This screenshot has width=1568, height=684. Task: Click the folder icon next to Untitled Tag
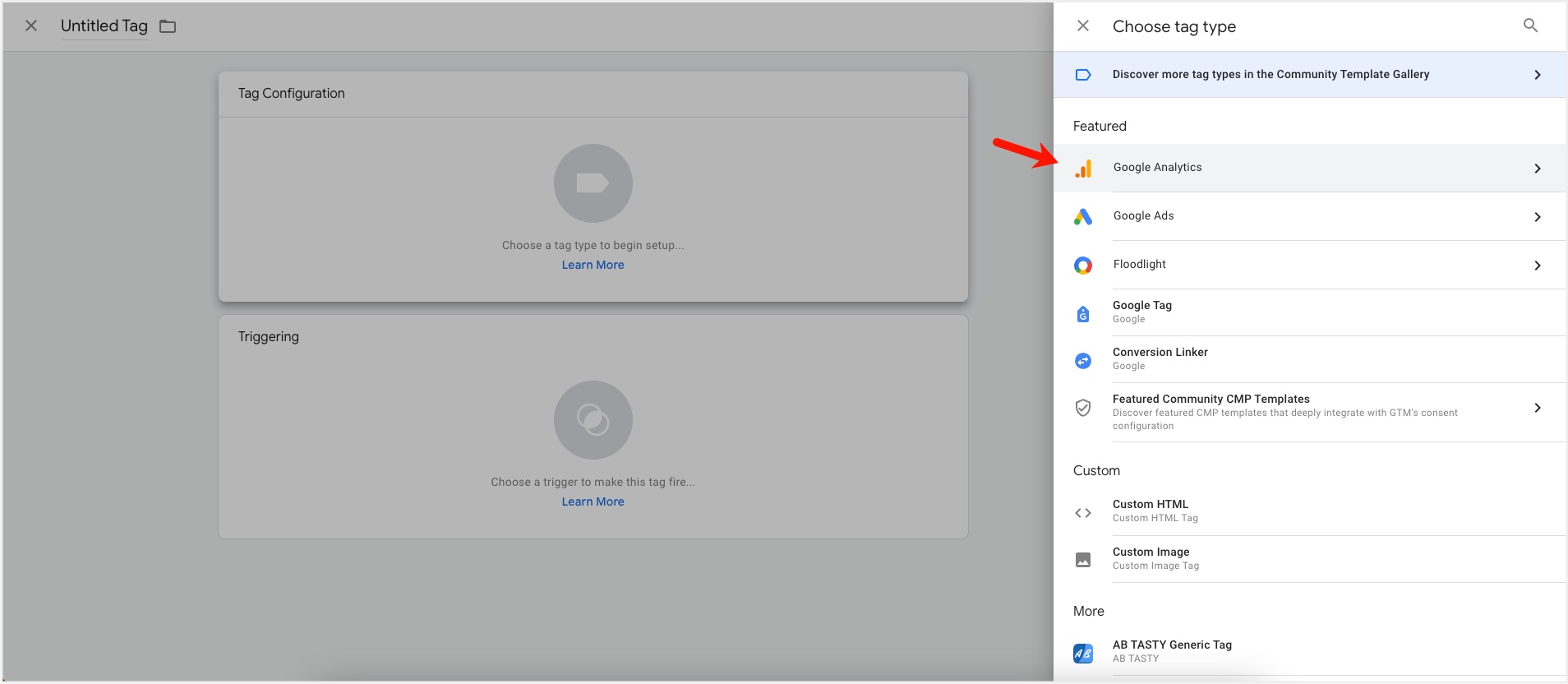168,26
